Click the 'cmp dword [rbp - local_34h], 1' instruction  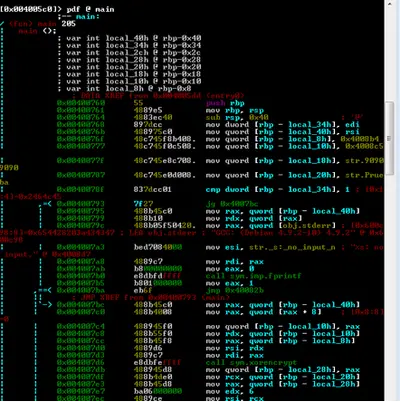click(278, 189)
